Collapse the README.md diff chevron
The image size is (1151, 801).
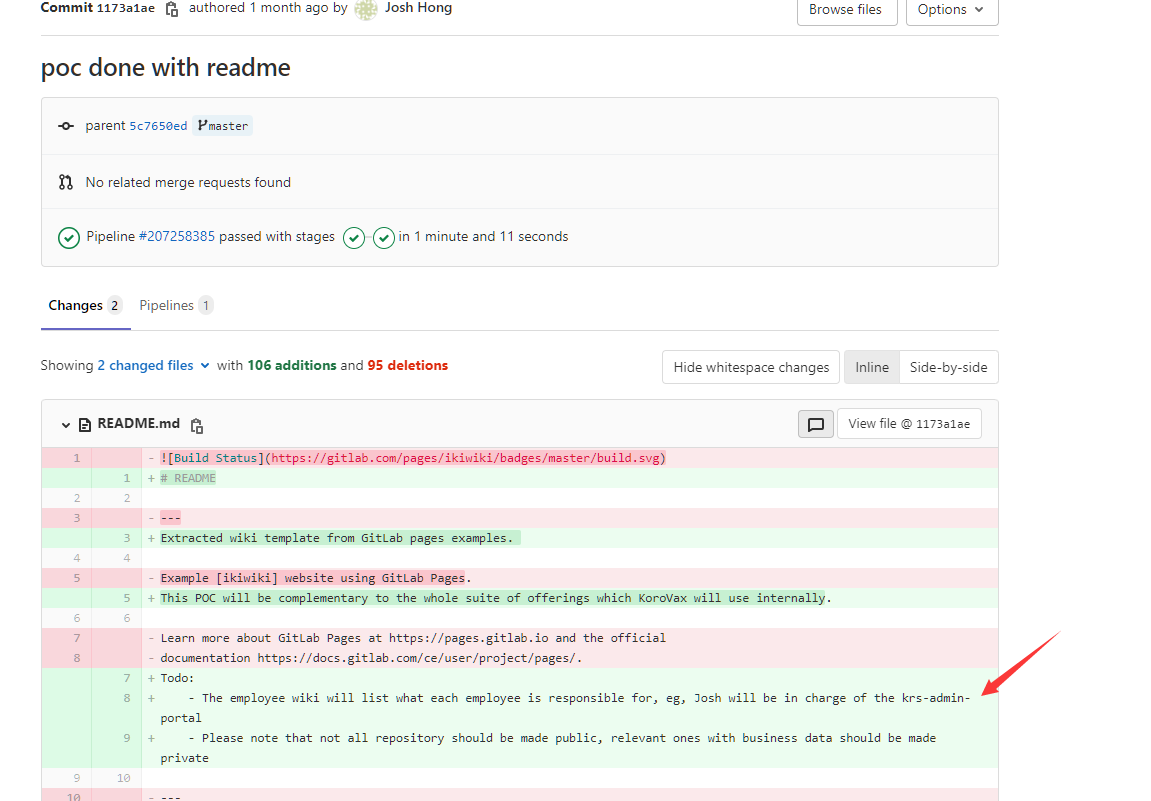[66, 425]
